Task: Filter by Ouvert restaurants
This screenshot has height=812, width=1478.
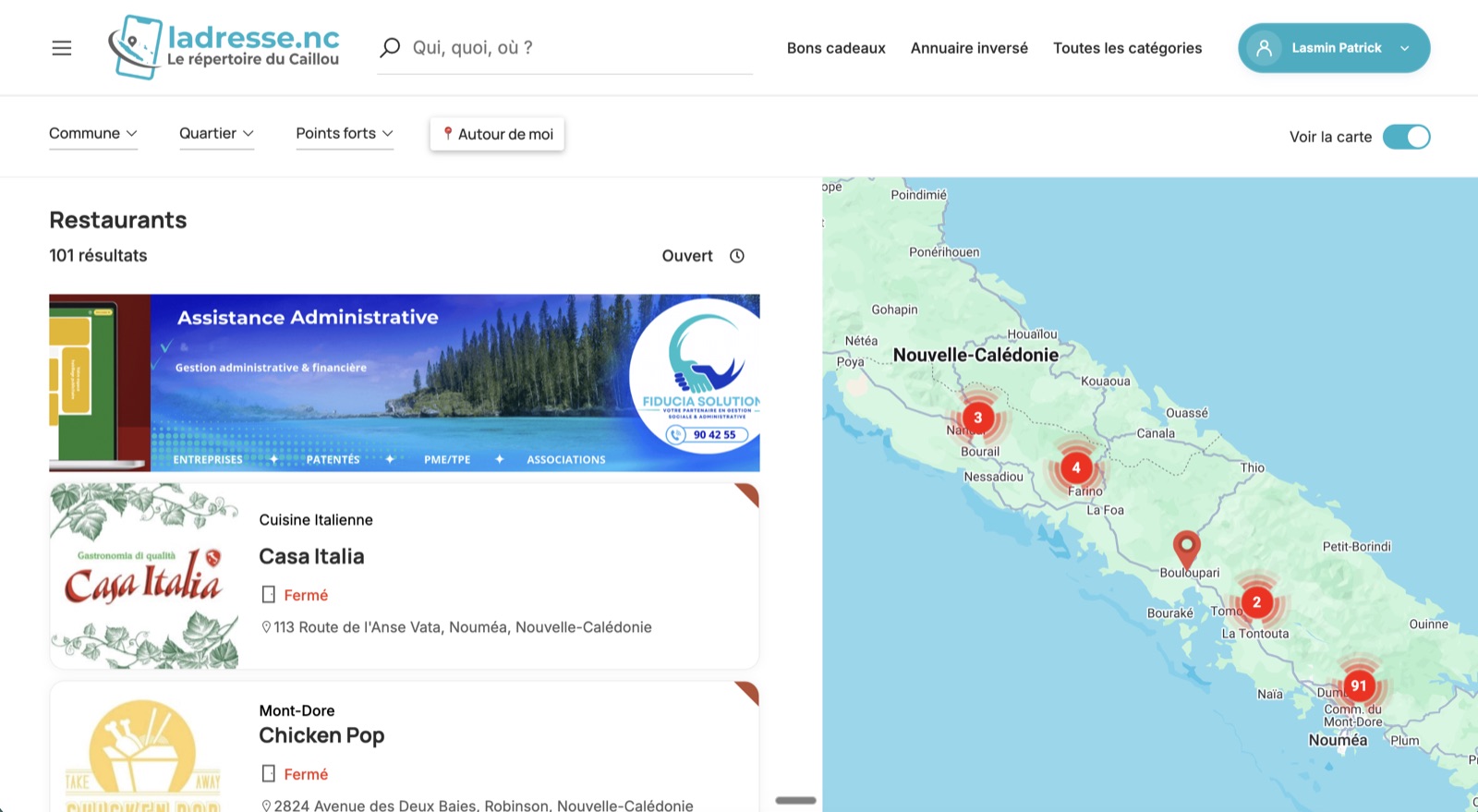Action: point(687,256)
